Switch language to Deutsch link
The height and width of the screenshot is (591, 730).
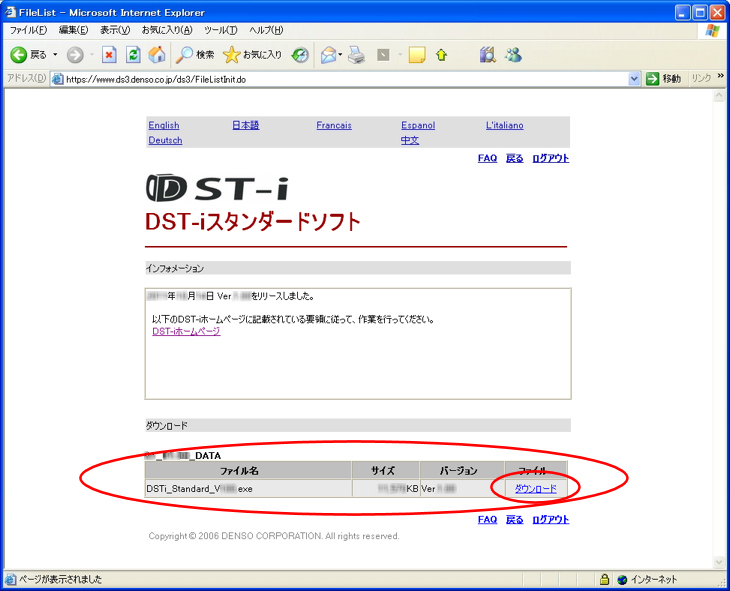(165, 140)
